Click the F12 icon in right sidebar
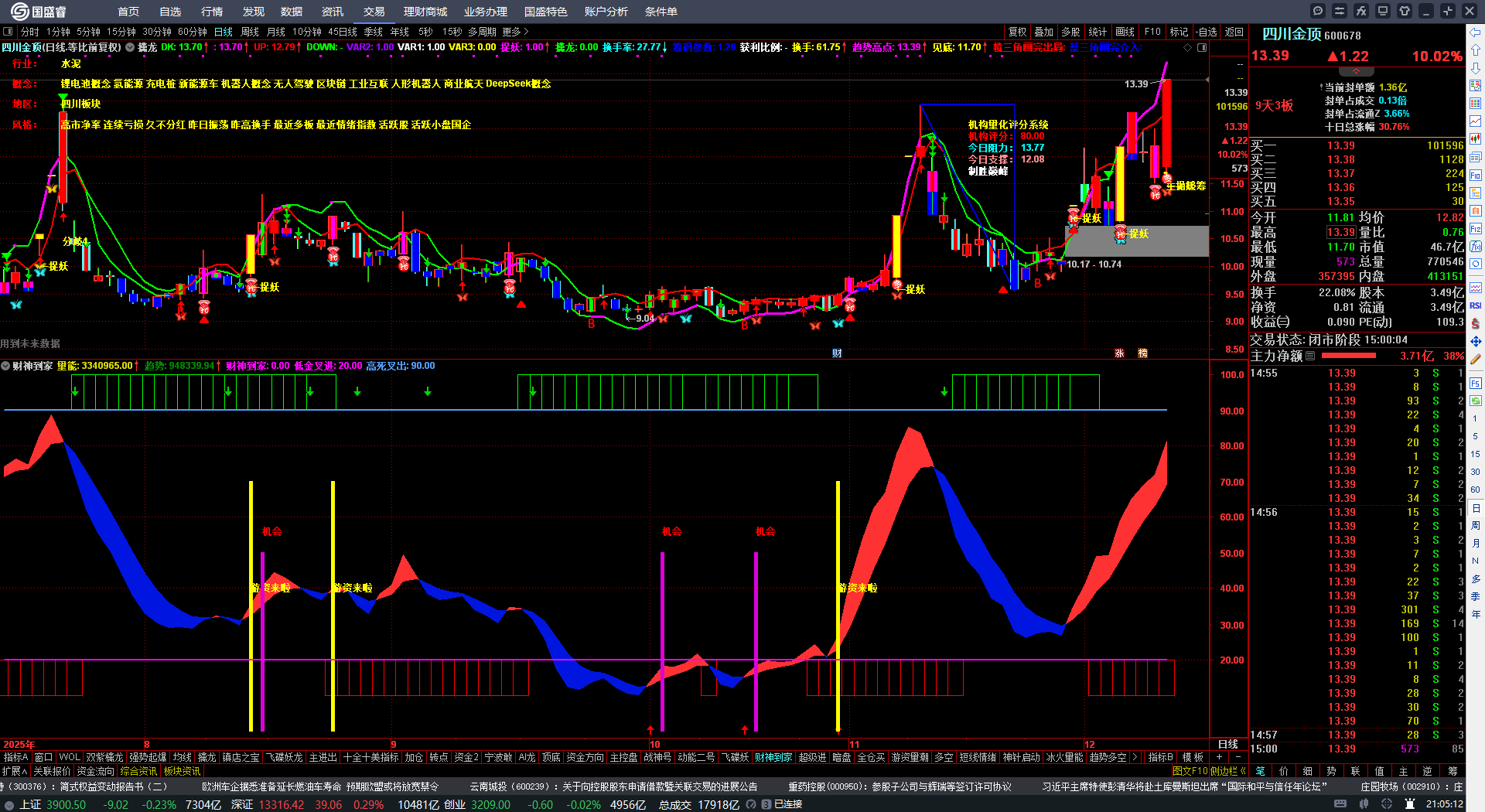Screen dimensions: 1485x812 [x=1476, y=229]
